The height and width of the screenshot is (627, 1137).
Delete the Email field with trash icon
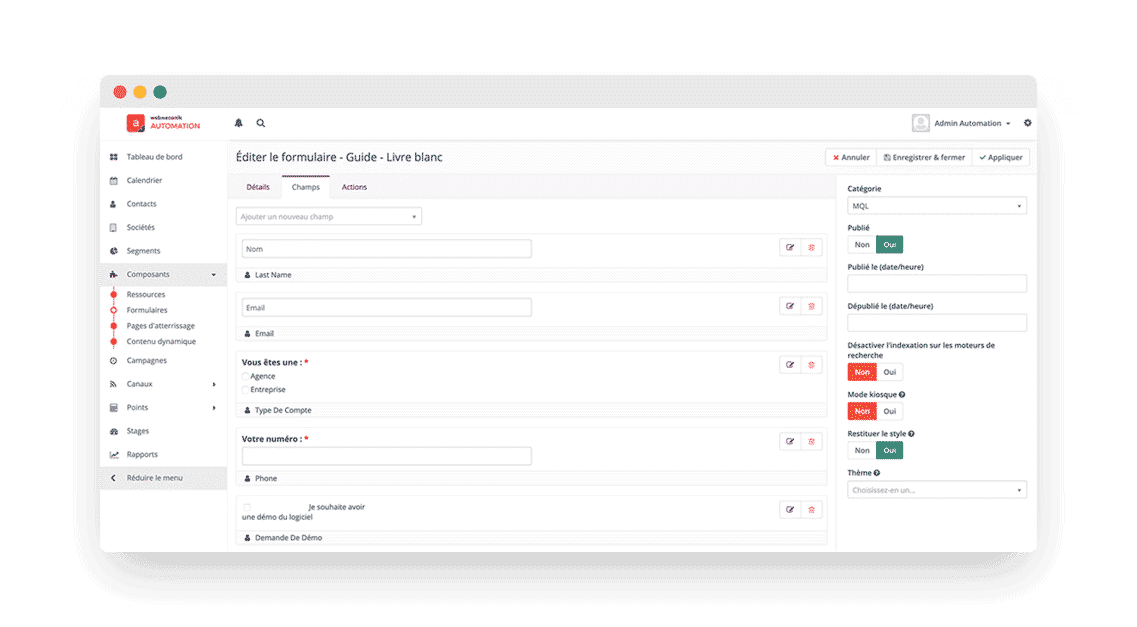coord(811,307)
